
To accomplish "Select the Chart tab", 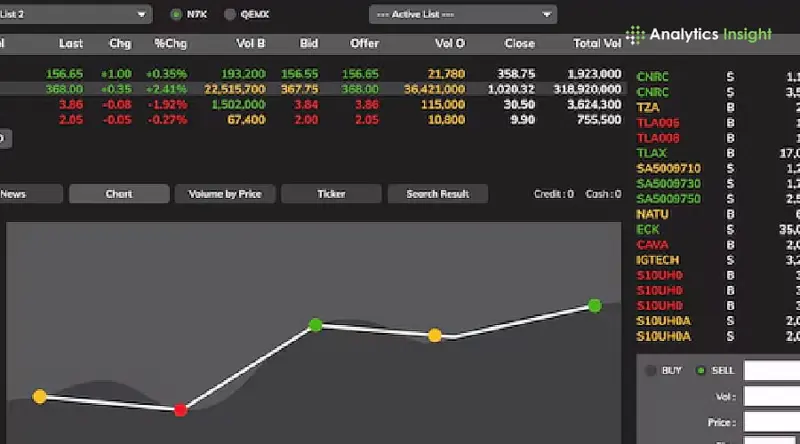I will click(x=118, y=194).
